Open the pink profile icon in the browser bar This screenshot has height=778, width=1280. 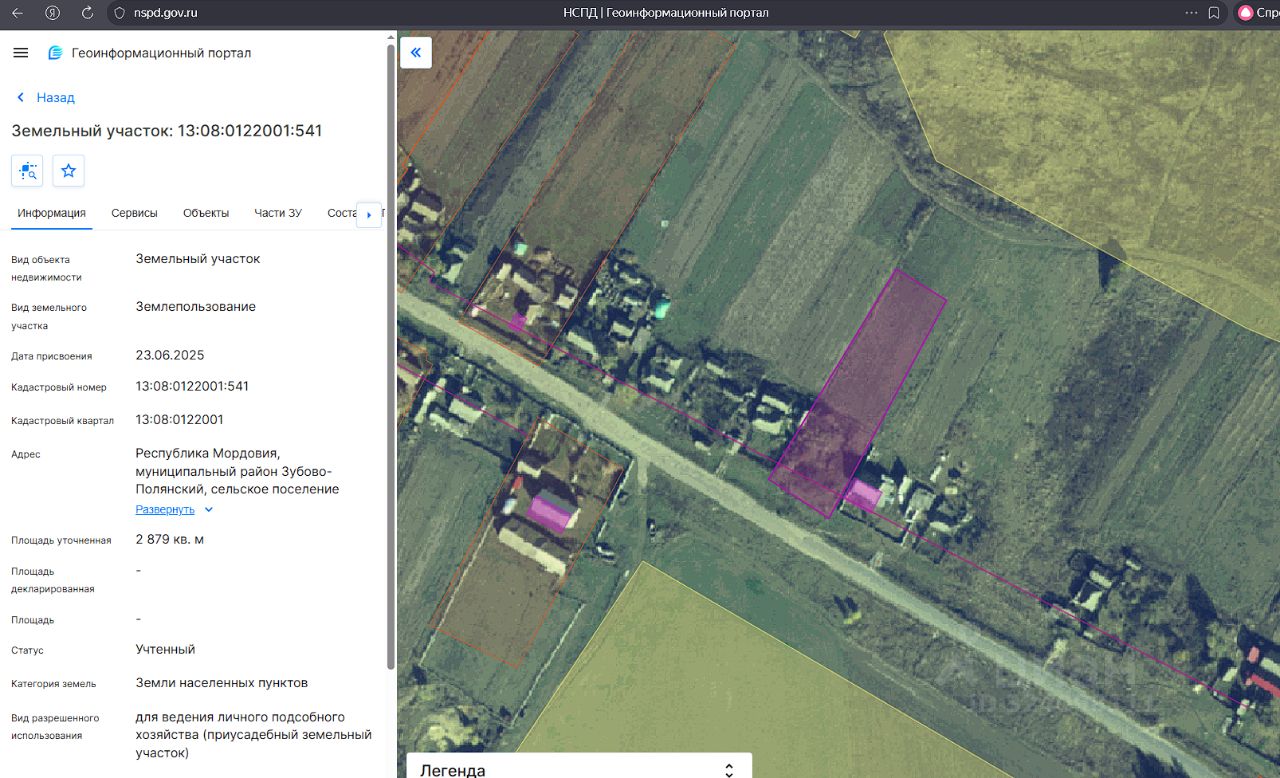(1245, 13)
